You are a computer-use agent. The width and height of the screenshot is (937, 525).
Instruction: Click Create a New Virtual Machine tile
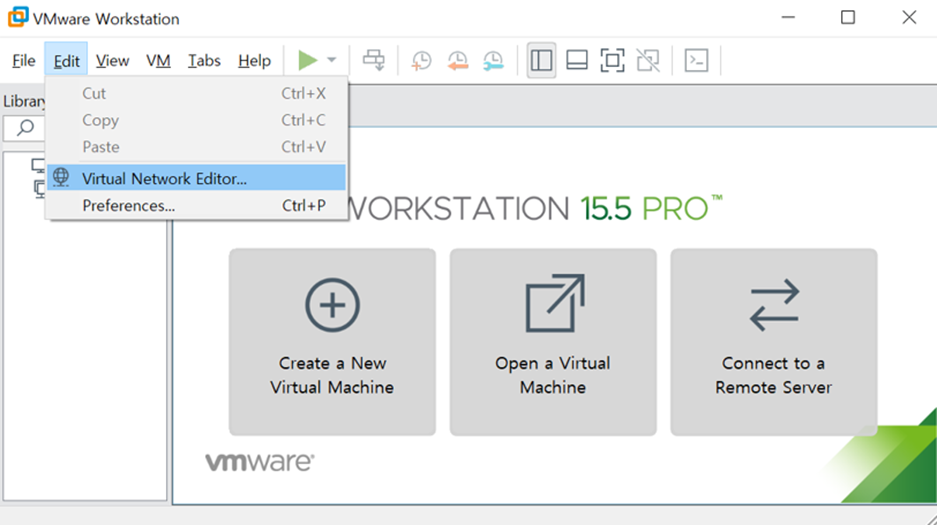pyautogui.click(x=332, y=342)
